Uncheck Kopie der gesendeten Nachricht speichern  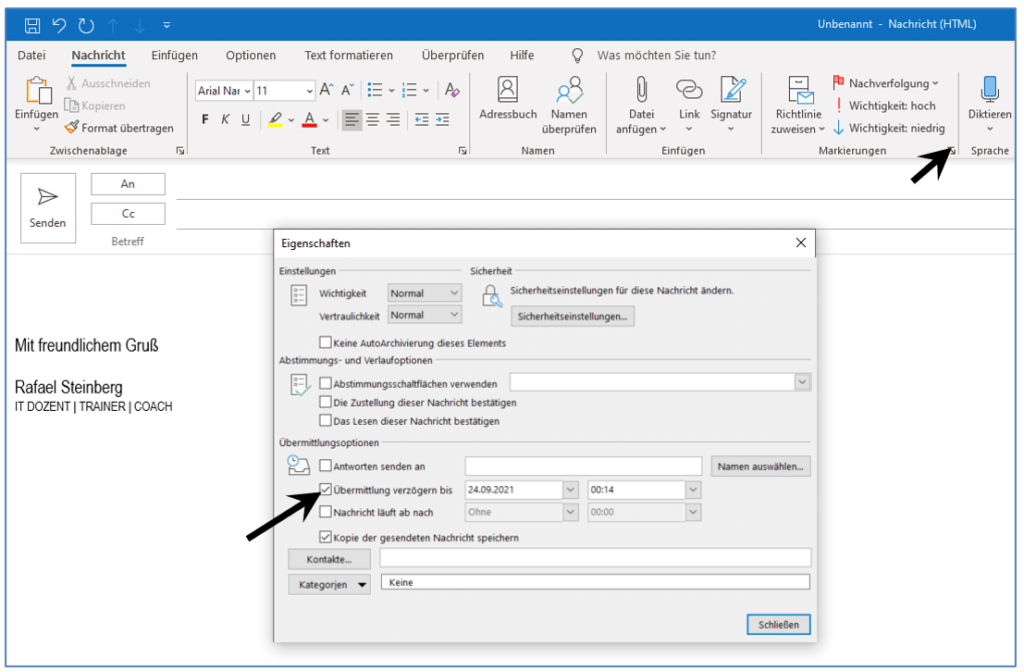325,537
